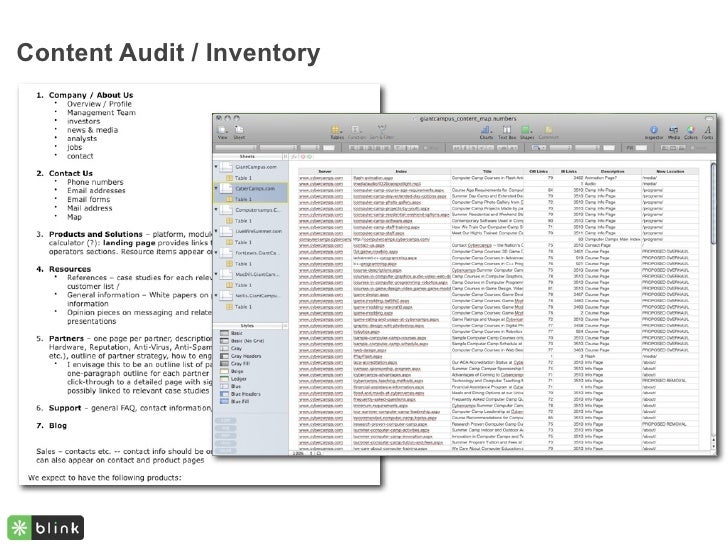
Task: Collapse the GiantCampus.com sheet triangle
Action: [216, 166]
